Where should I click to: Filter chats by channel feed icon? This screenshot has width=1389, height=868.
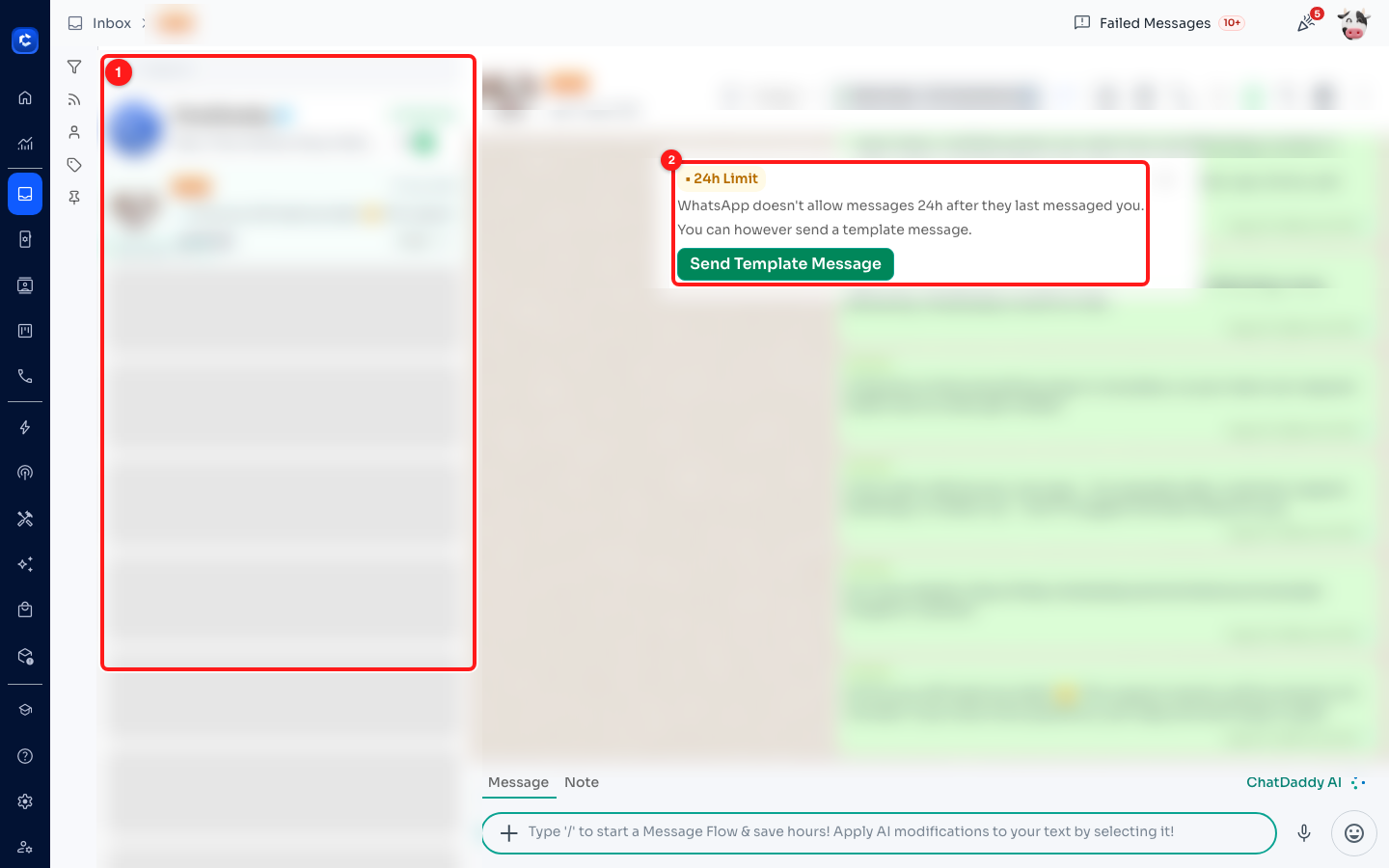pos(74,99)
